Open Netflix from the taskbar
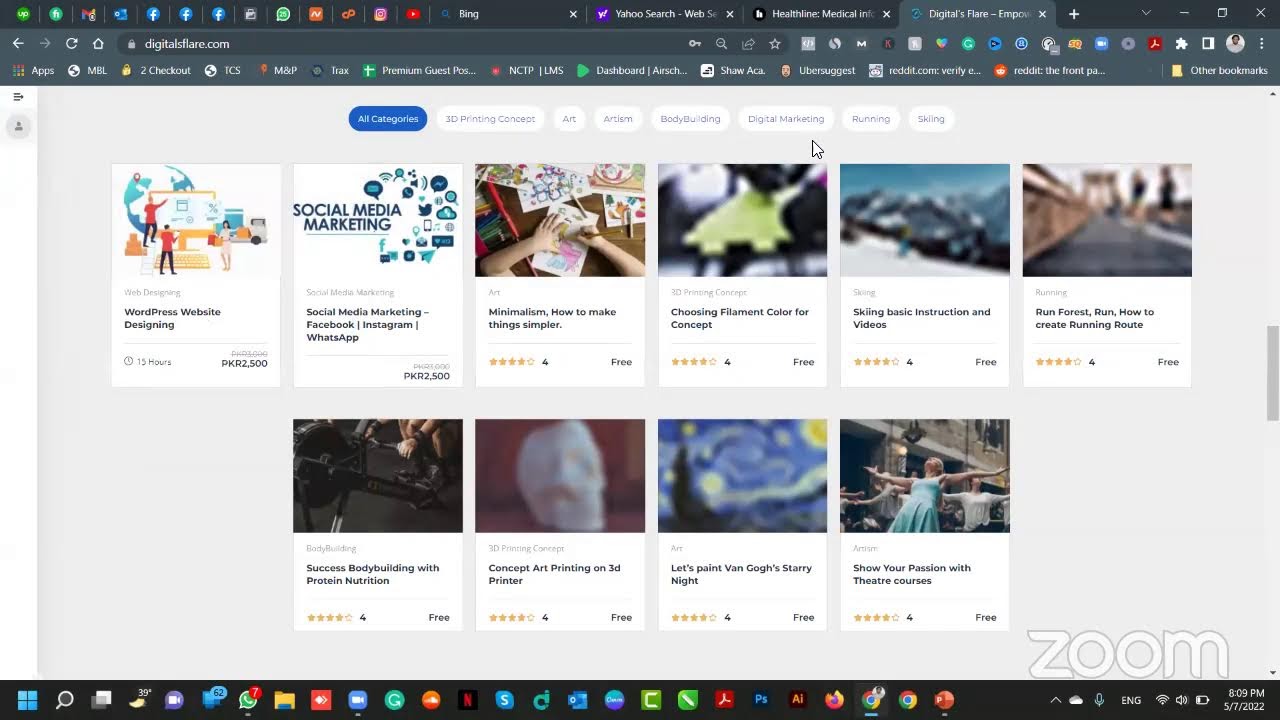 467,700
